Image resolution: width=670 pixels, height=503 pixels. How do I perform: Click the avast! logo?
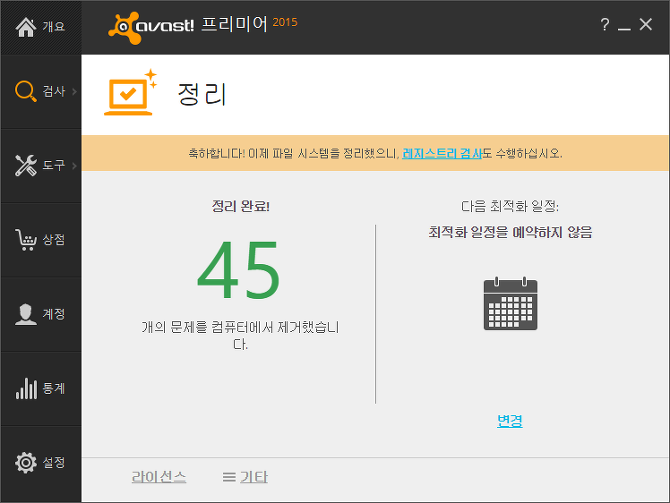(x=151, y=27)
